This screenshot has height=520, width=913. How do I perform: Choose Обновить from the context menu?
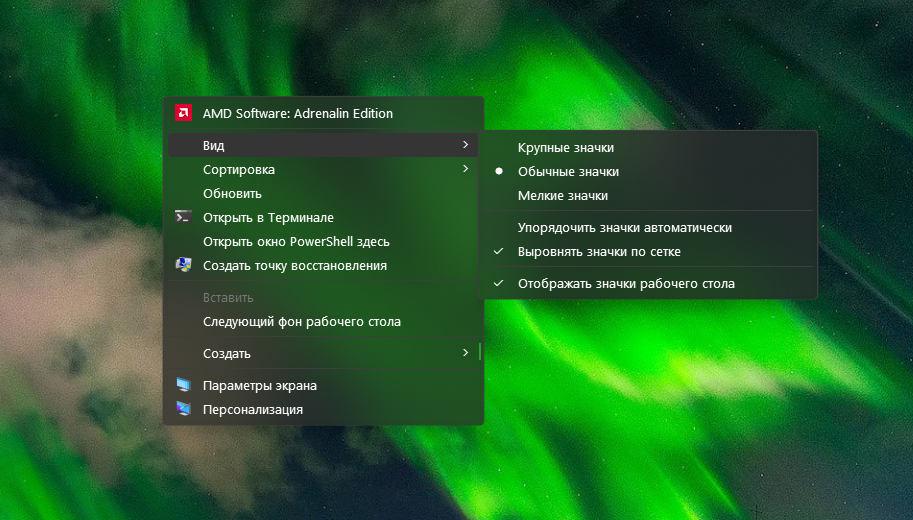323,193
